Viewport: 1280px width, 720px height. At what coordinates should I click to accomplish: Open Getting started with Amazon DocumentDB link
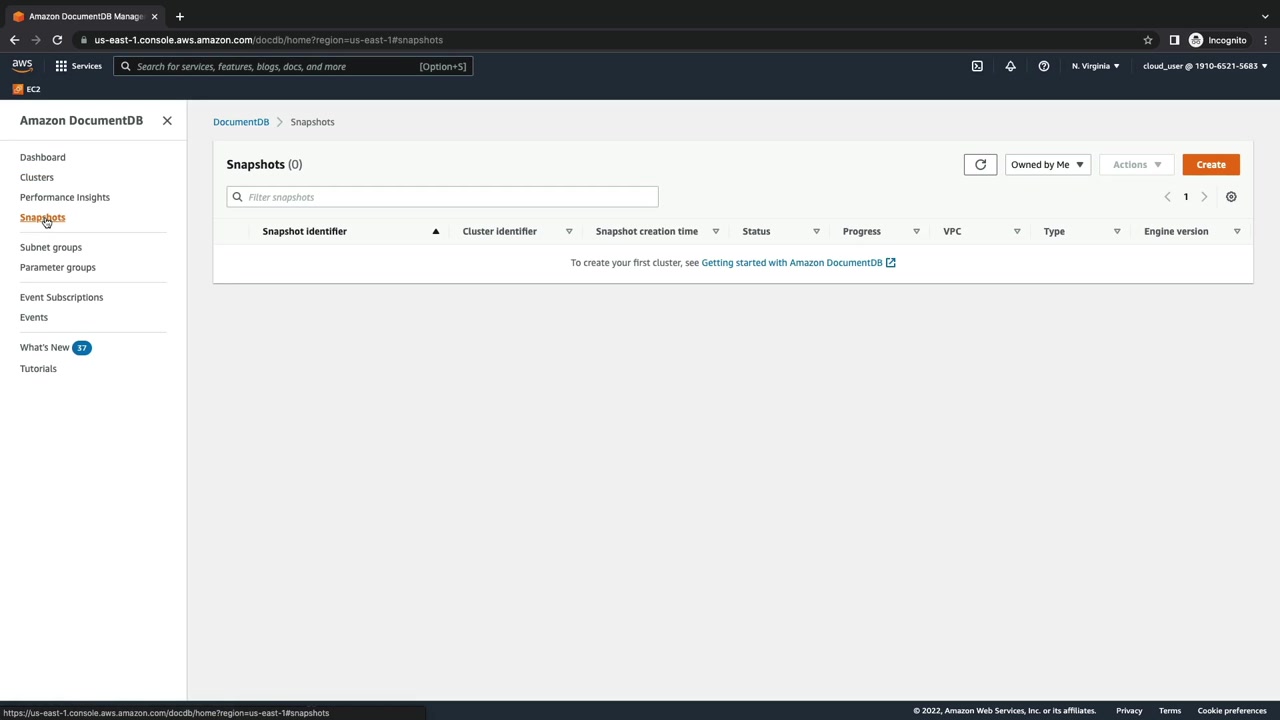pyautogui.click(x=798, y=263)
